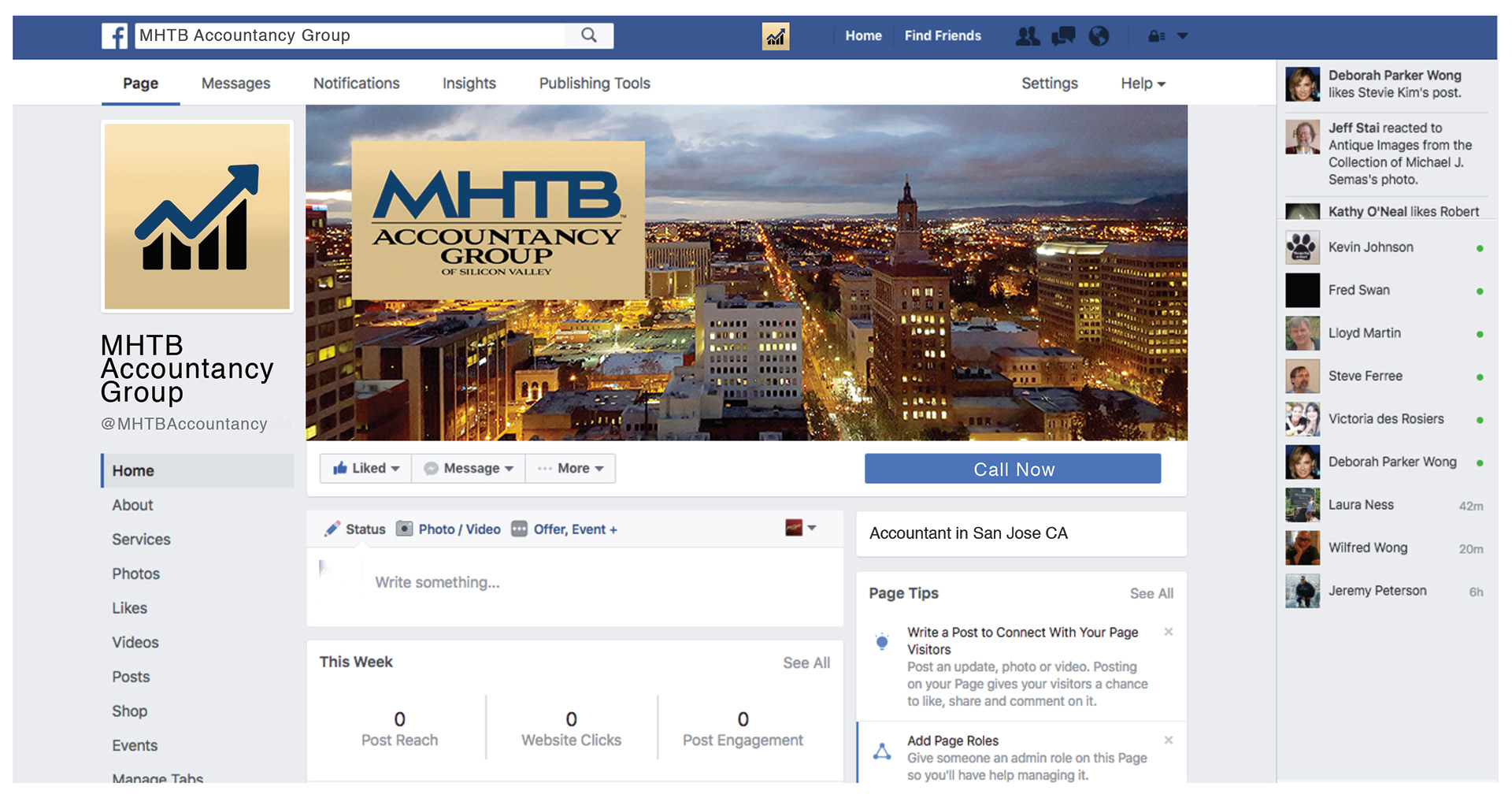Screen dimensions: 1512x798
Task: Open the Message dropdown
Action: [469, 468]
